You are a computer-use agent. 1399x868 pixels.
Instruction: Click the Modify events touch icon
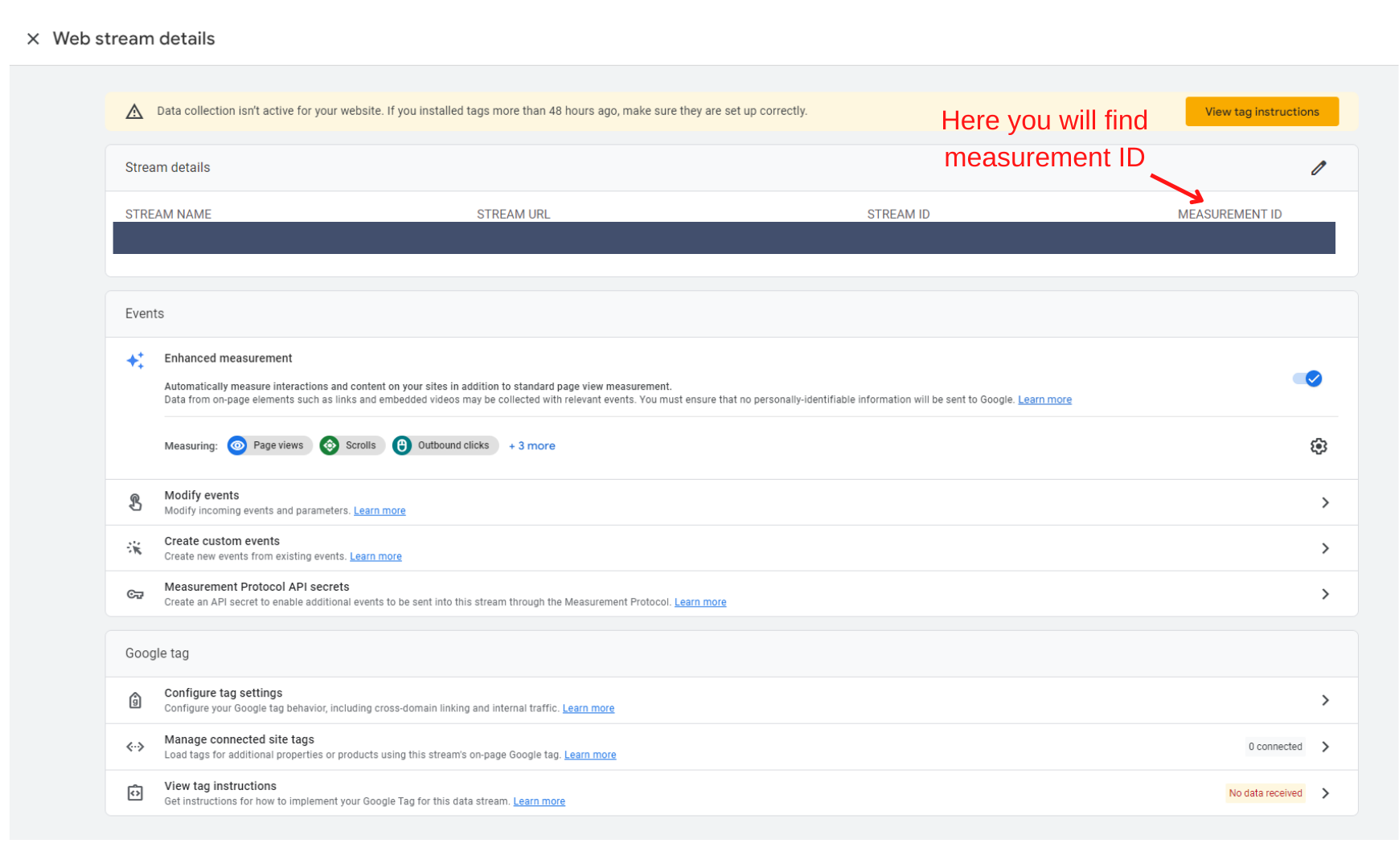135,502
